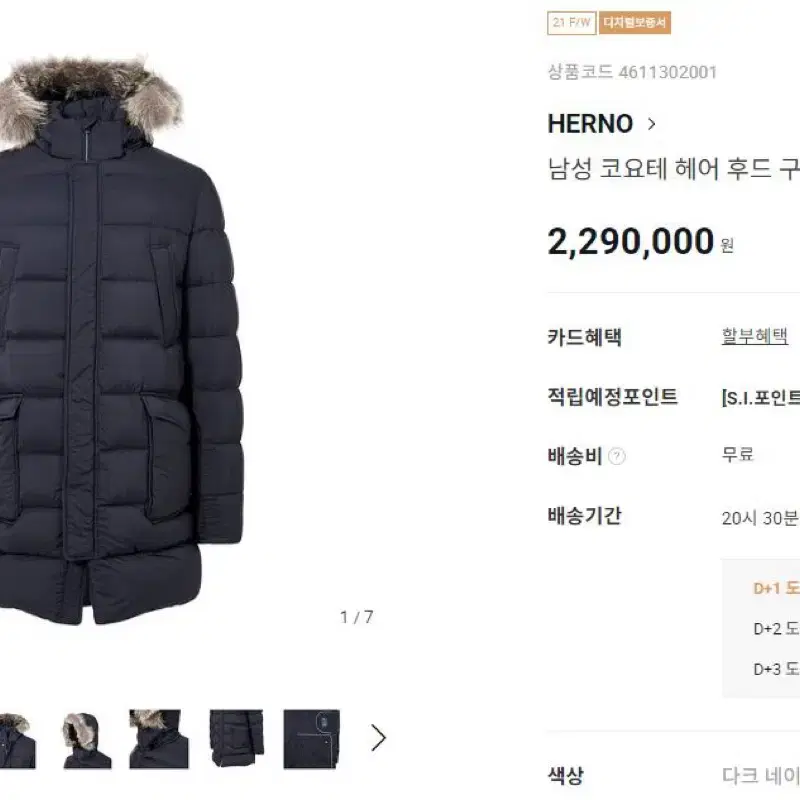Click the 21 F/W season tag

(571, 23)
